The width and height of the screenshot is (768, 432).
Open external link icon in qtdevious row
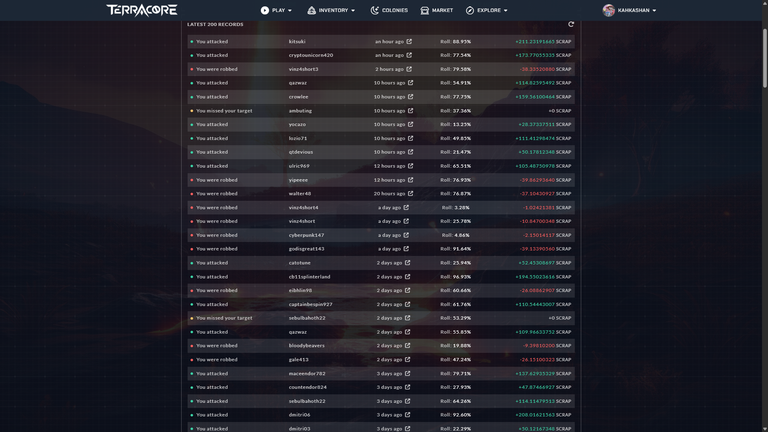(410, 152)
